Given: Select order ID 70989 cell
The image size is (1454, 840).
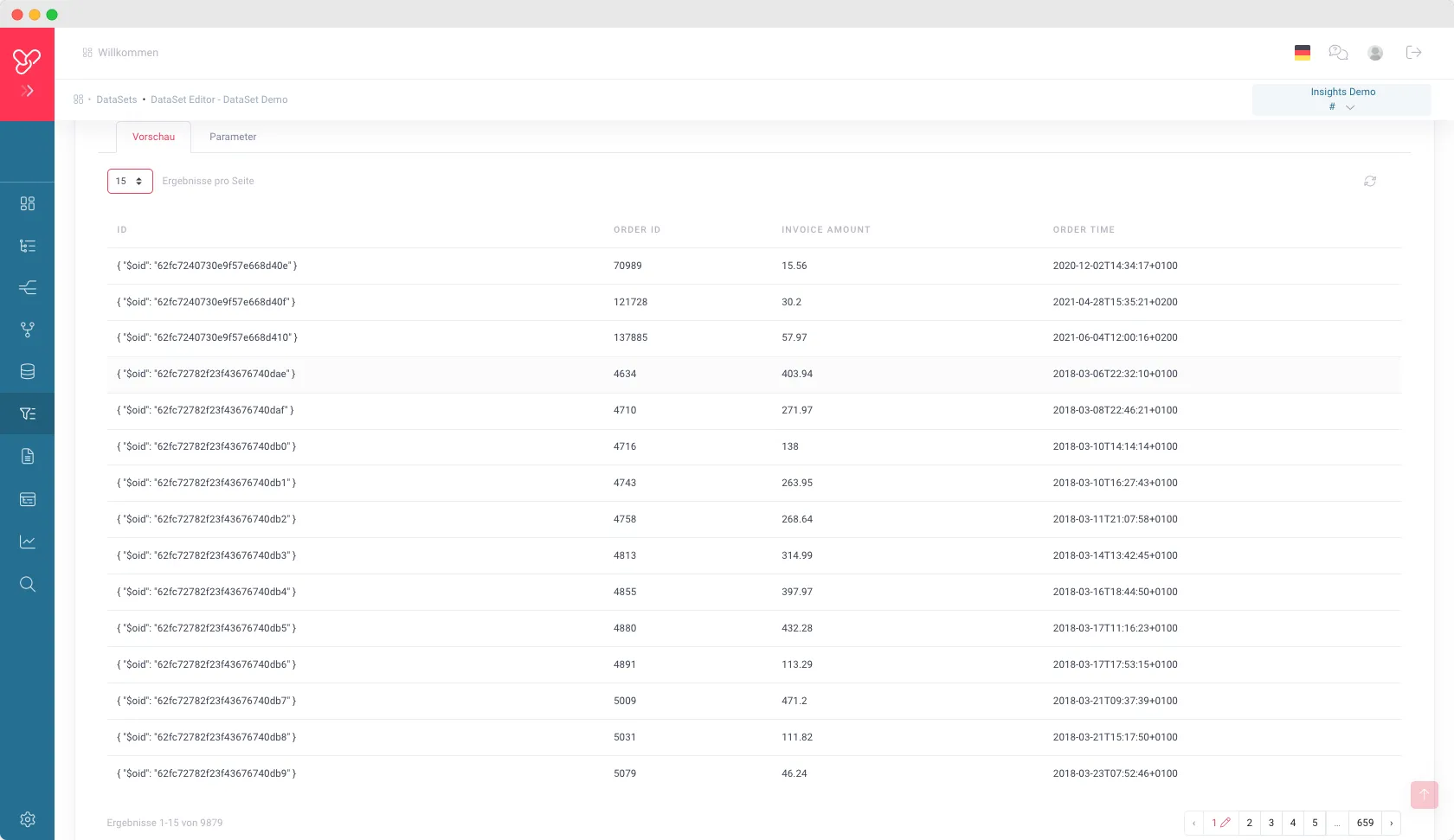Looking at the screenshot, I should pos(627,266).
